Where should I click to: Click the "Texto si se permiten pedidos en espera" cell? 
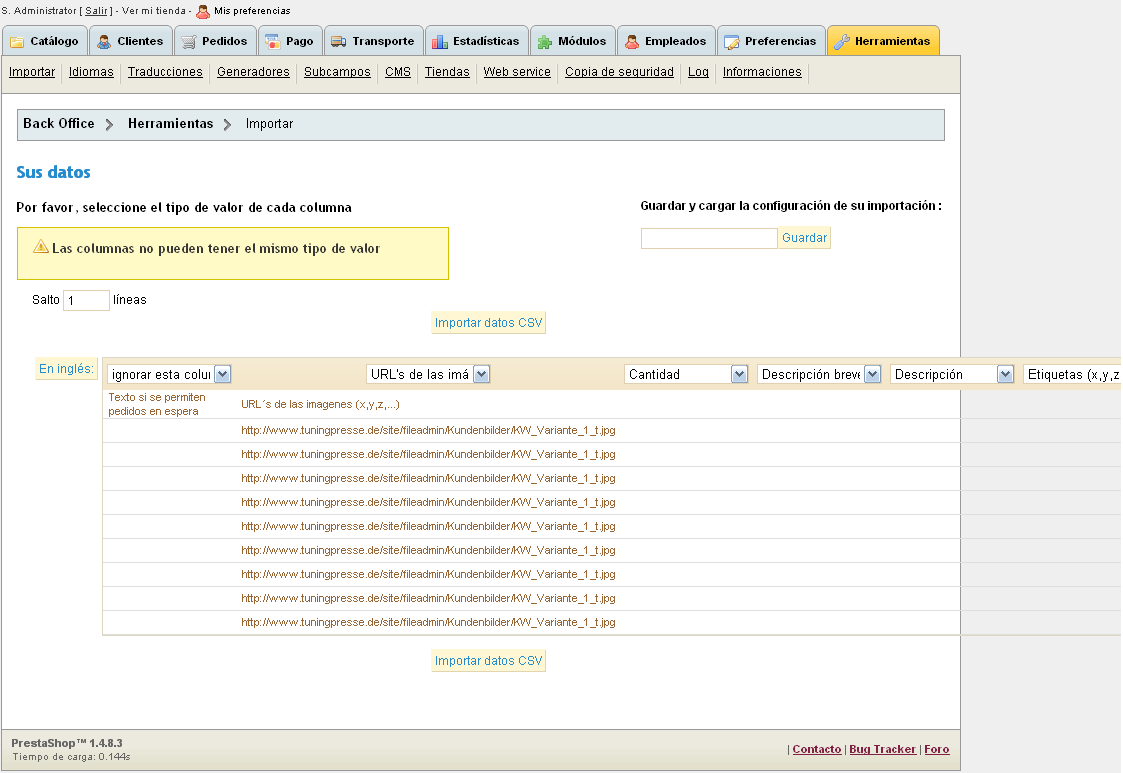157,404
